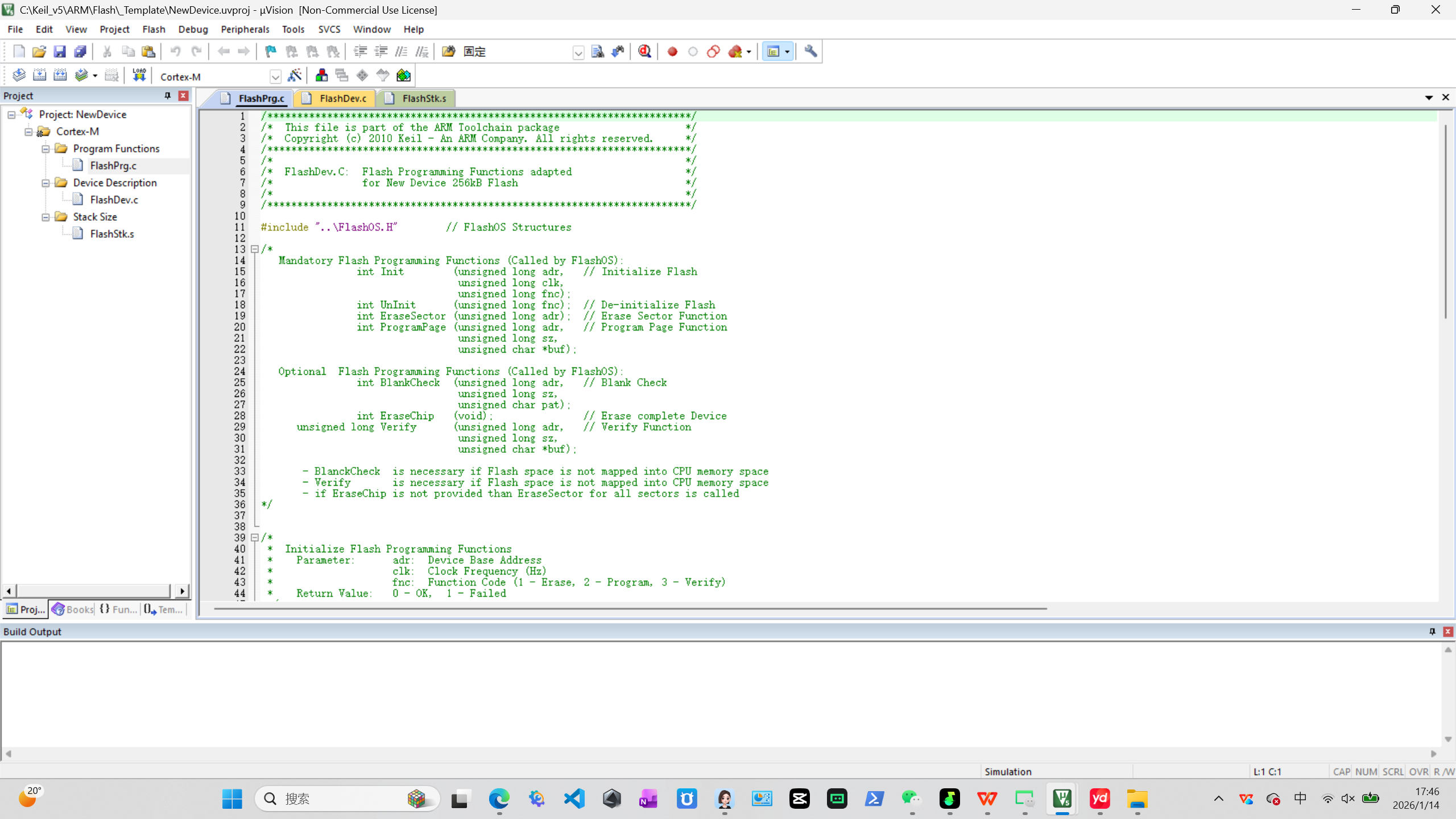This screenshot has width=1456, height=819.
Task: Open the Flash menu
Action: (x=154, y=29)
